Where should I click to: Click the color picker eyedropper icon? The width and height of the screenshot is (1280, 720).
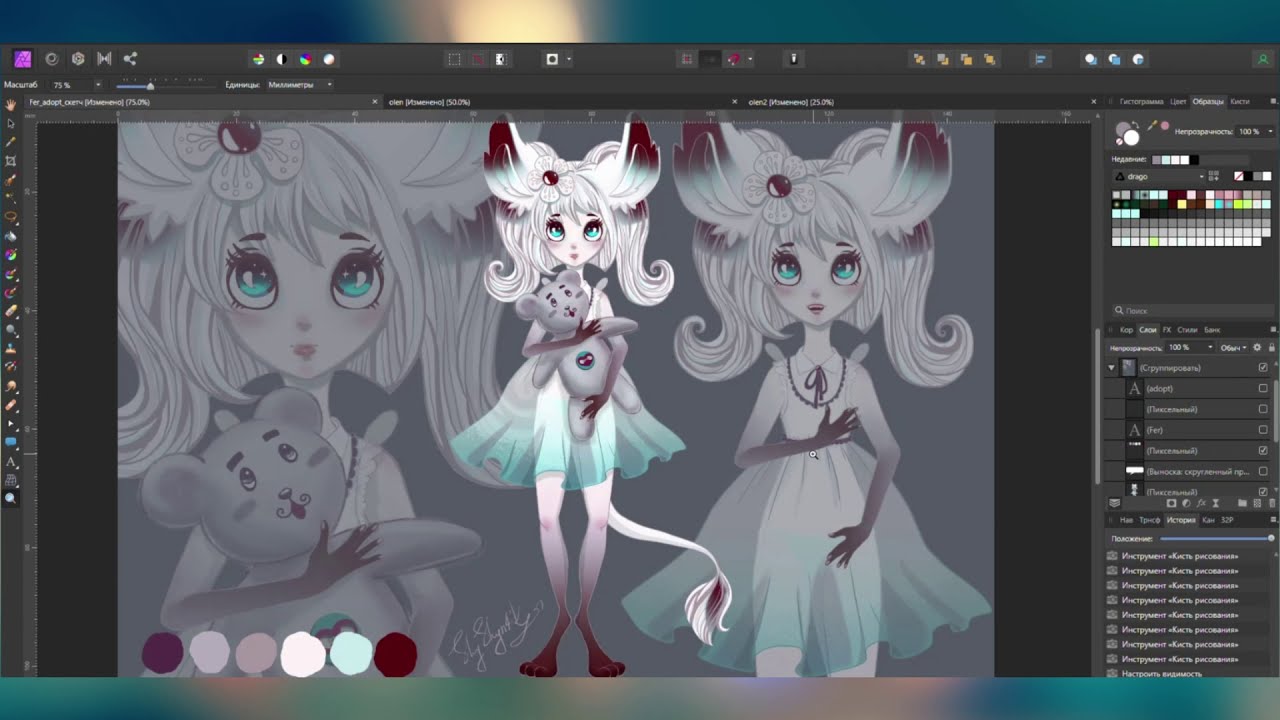[1153, 126]
